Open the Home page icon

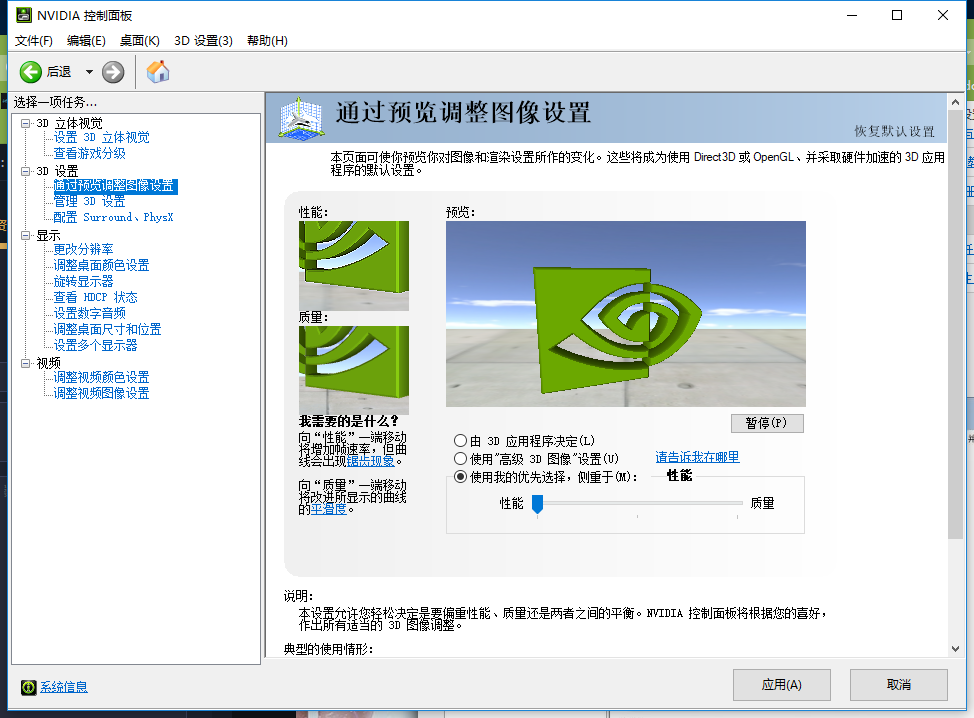point(158,71)
